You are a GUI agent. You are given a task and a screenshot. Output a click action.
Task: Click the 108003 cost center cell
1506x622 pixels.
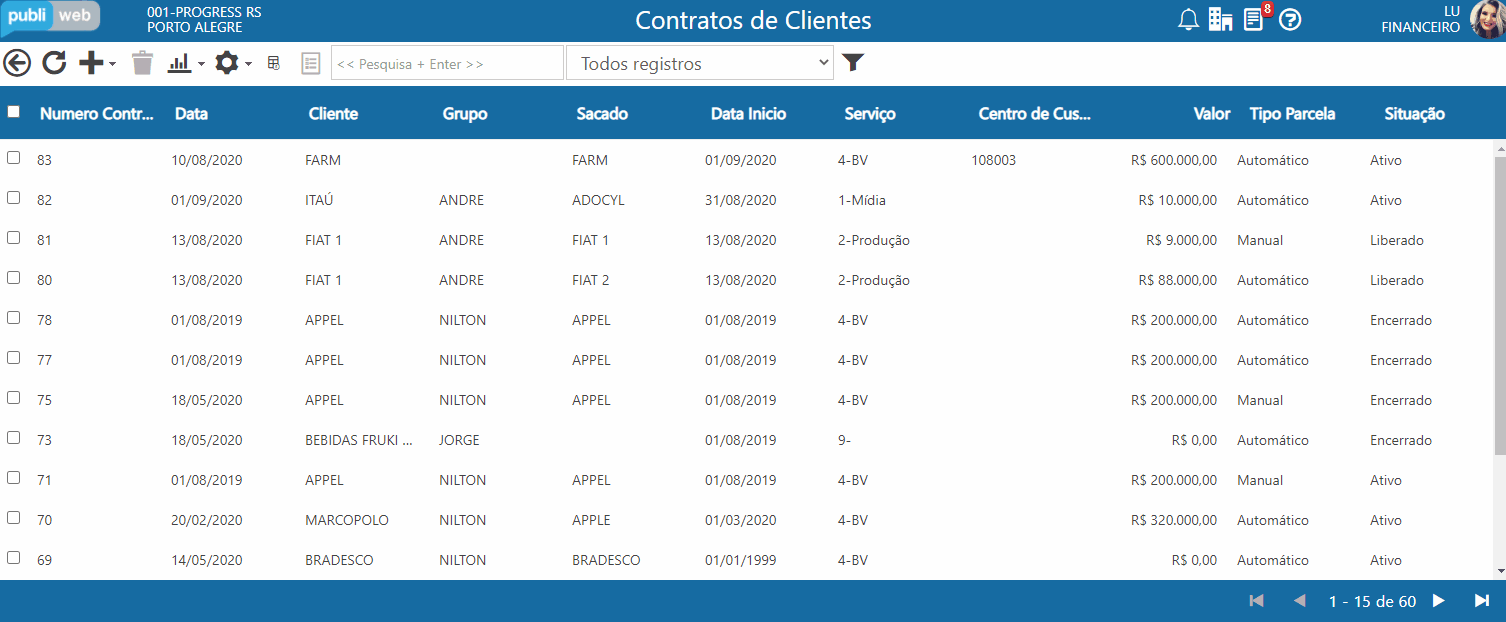(993, 160)
